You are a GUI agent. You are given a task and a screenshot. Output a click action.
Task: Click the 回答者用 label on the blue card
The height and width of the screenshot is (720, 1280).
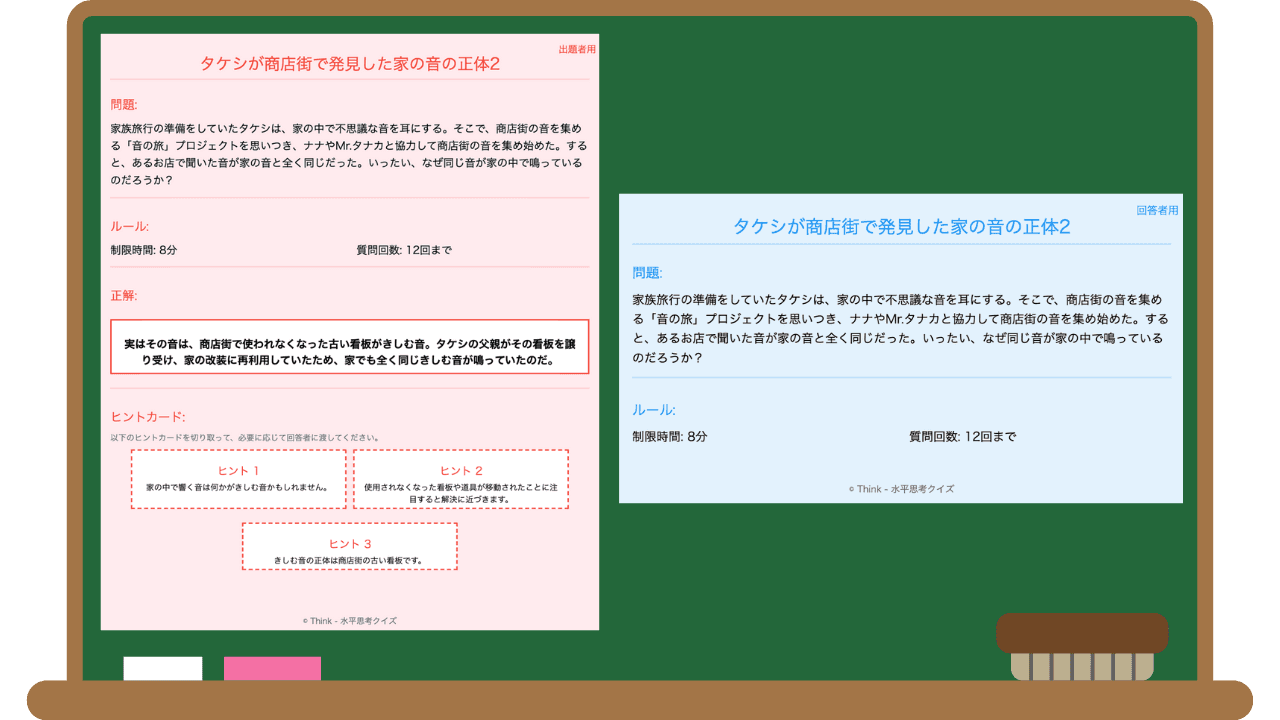pyautogui.click(x=1157, y=210)
